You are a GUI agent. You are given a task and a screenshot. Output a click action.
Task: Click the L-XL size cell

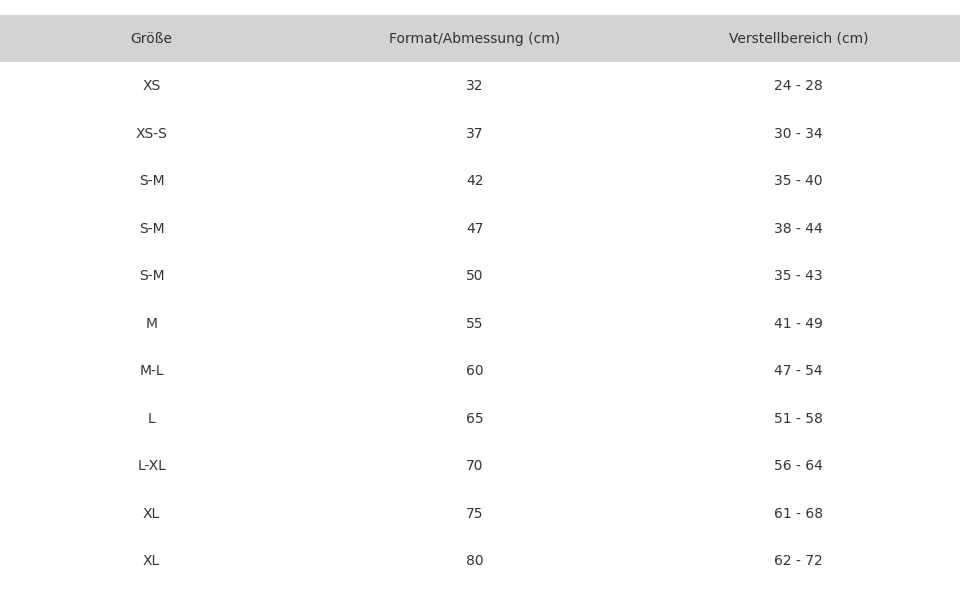click(x=151, y=466)
